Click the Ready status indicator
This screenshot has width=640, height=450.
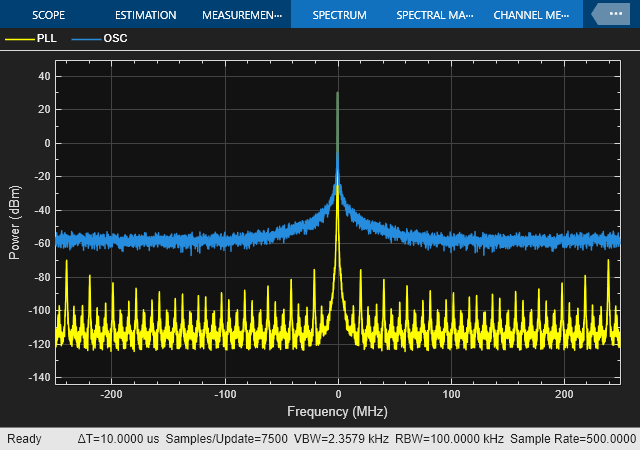24,439
